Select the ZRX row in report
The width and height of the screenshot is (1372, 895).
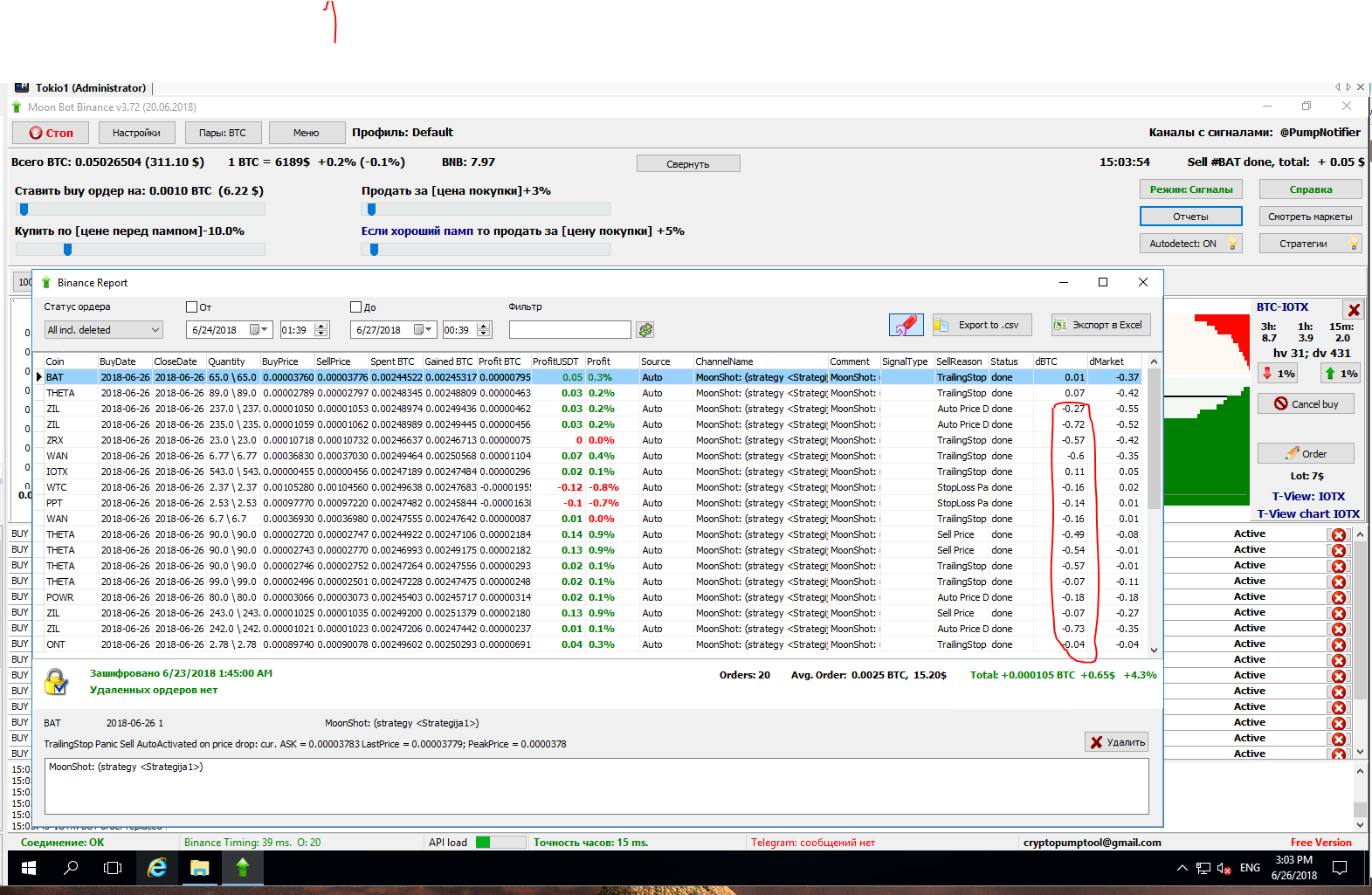(593, 440)
